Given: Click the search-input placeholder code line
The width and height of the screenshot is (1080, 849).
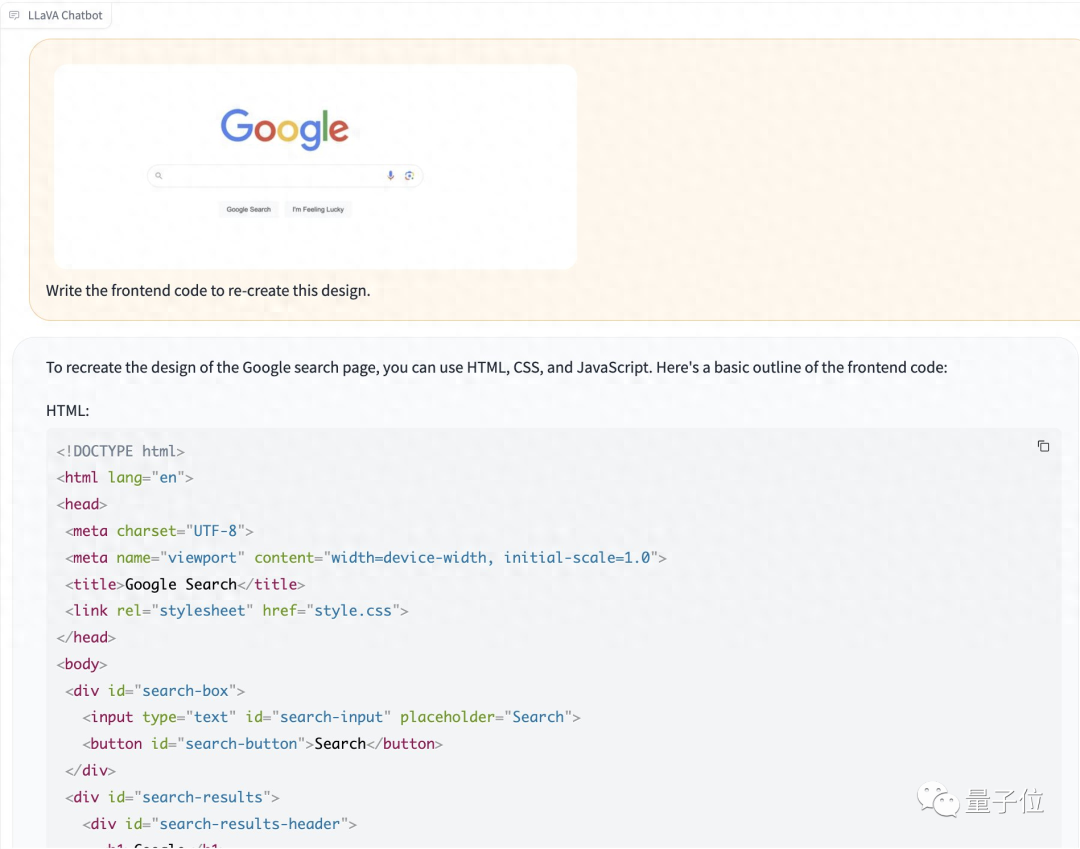Looking at the screenshot, I should coord(331,717).
